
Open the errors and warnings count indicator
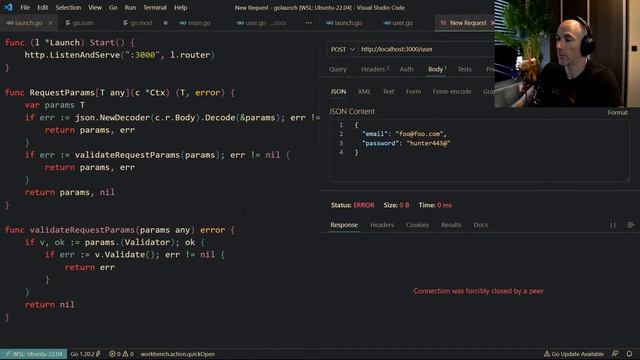tap(121, 354)
